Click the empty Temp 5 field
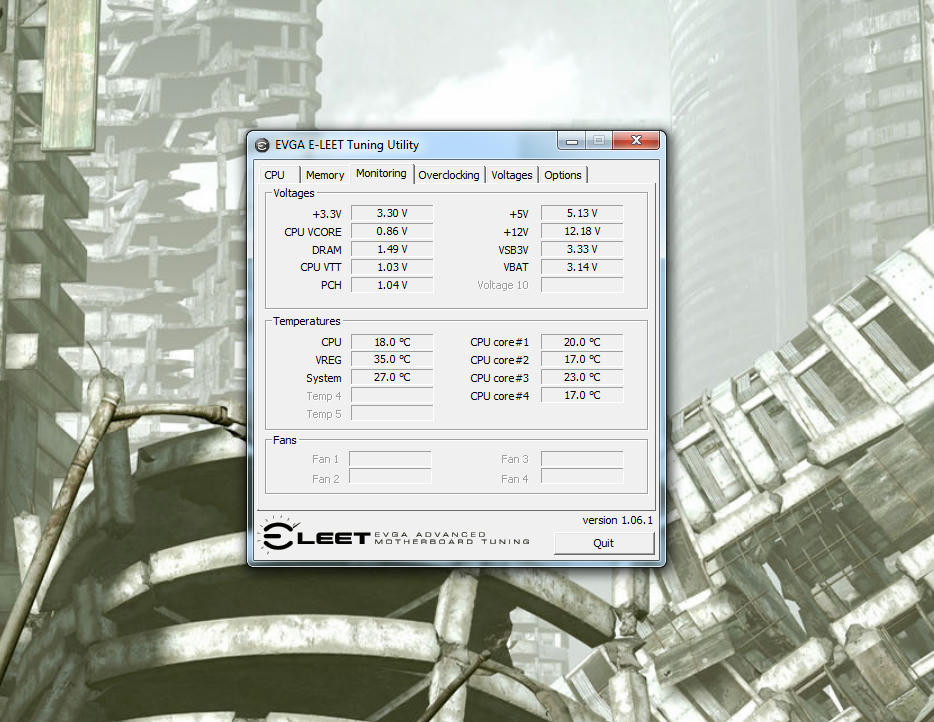 coord(392,413)
